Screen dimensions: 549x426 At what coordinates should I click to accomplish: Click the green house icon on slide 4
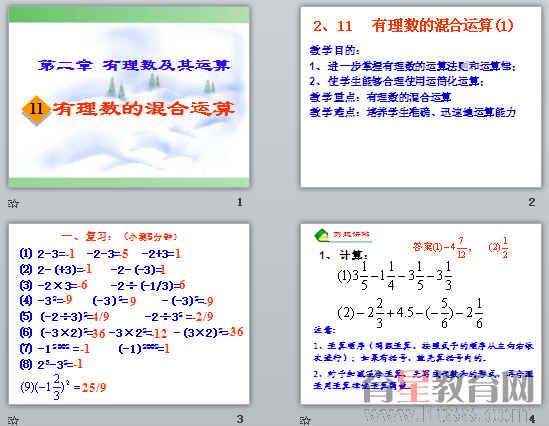click(x=321, y=235)
